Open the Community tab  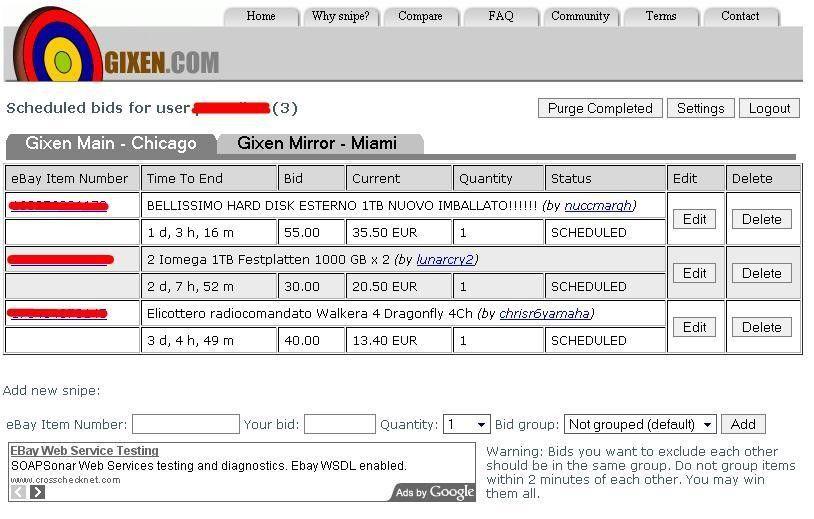coord(580,16)
